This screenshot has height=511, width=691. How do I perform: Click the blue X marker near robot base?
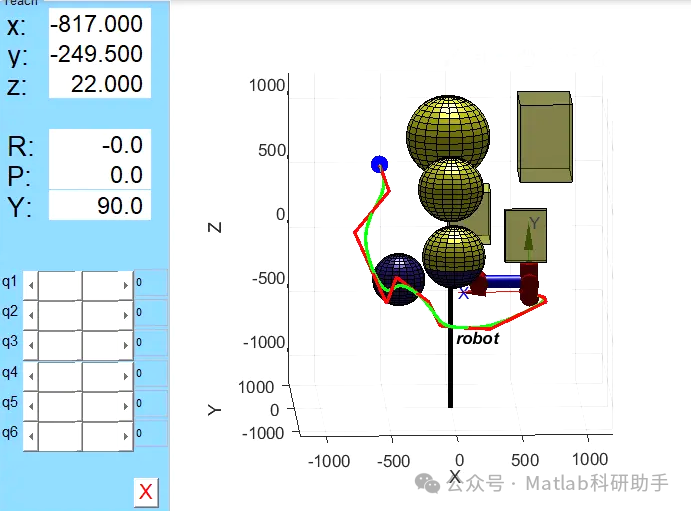coord(463,293)
